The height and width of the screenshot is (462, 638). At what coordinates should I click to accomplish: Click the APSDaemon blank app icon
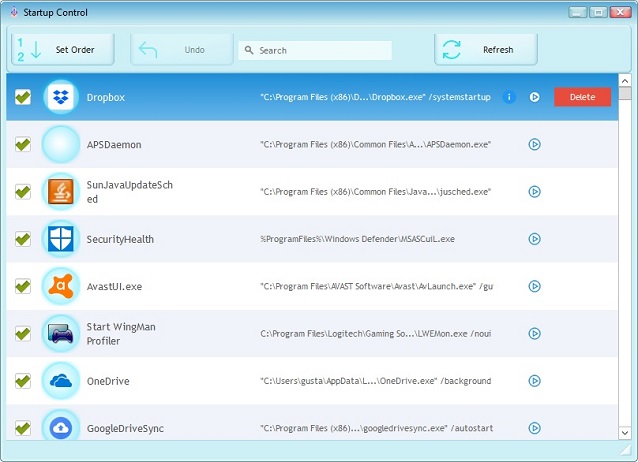pos(61,144)
